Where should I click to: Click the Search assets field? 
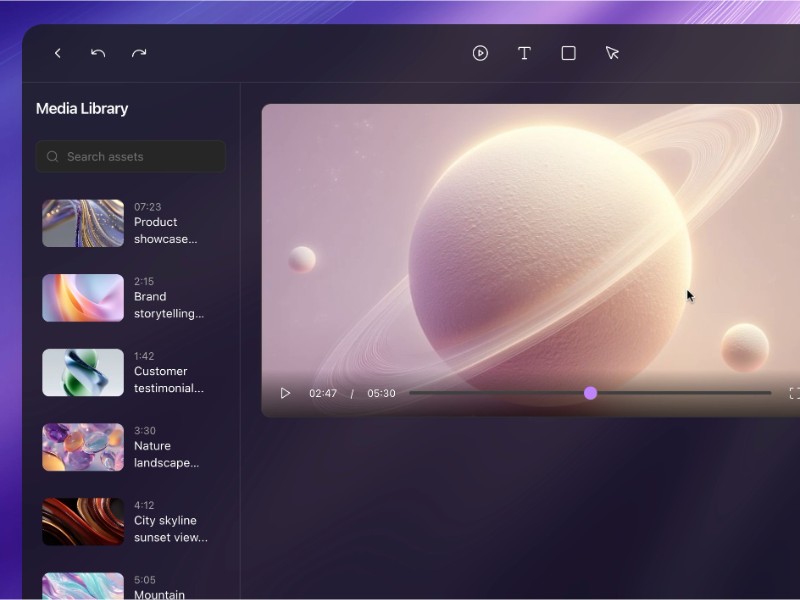coord(130,157)
